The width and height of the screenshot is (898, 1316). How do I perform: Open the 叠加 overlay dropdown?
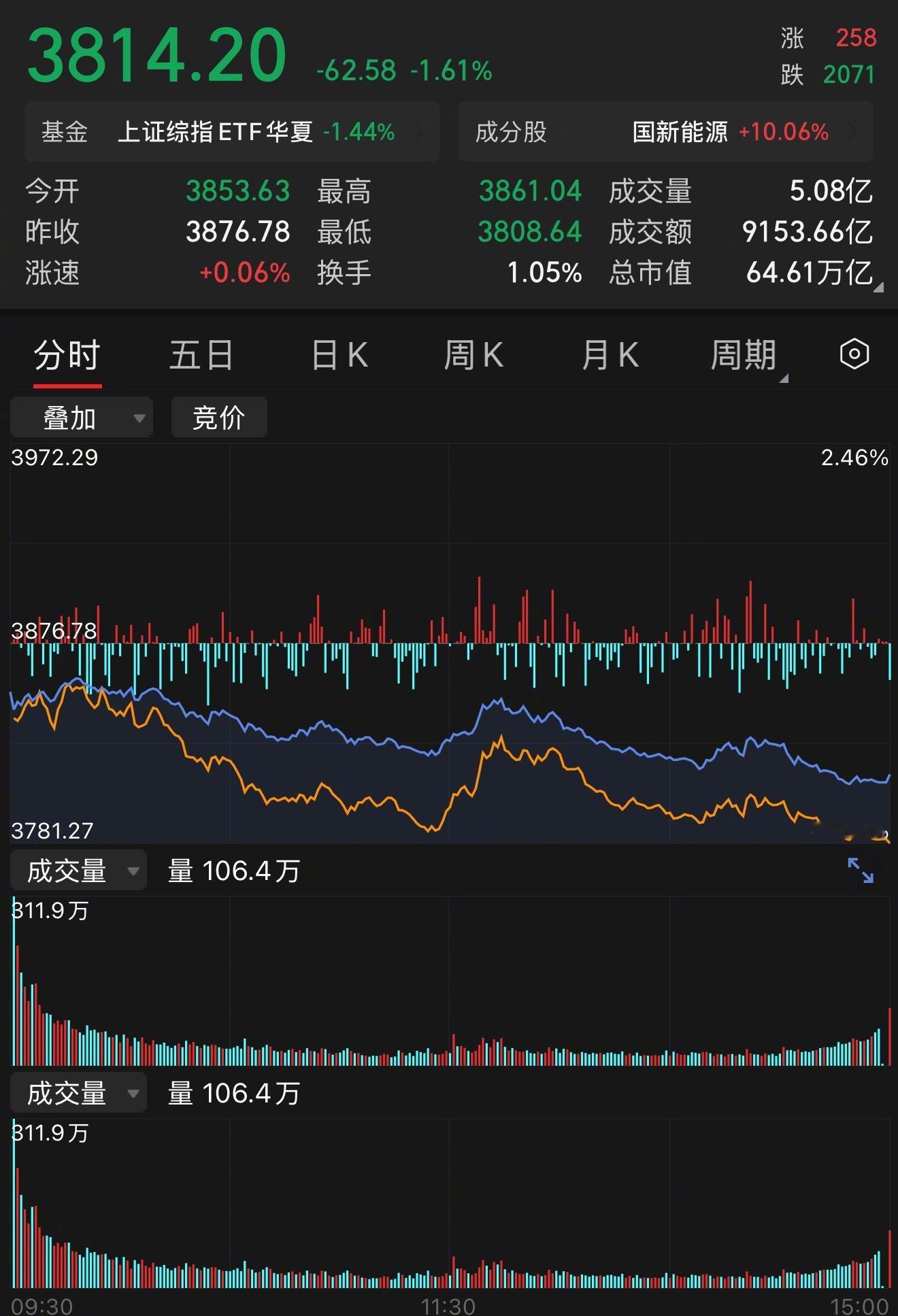(x=82, y=418)
